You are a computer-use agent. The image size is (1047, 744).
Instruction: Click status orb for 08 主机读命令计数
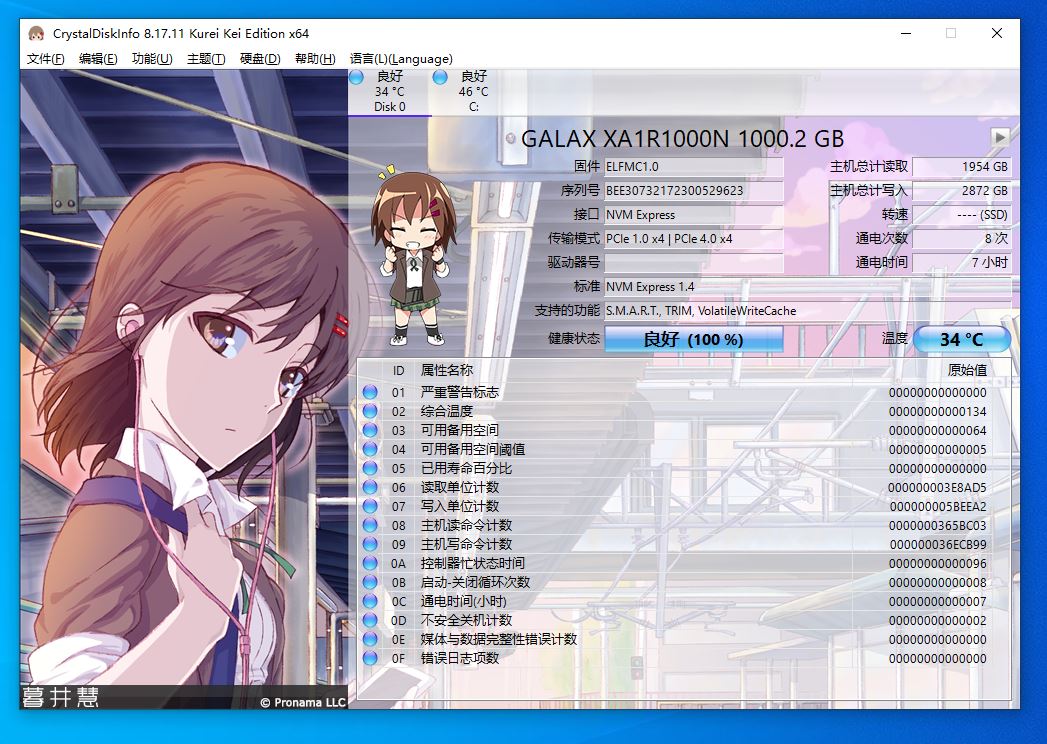(370, 526)
